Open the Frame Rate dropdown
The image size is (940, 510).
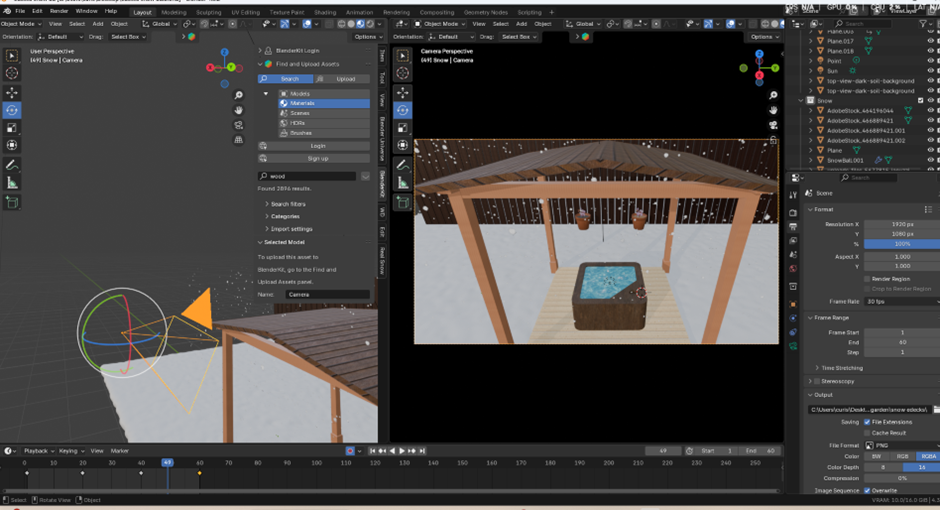tap(901, 301)
